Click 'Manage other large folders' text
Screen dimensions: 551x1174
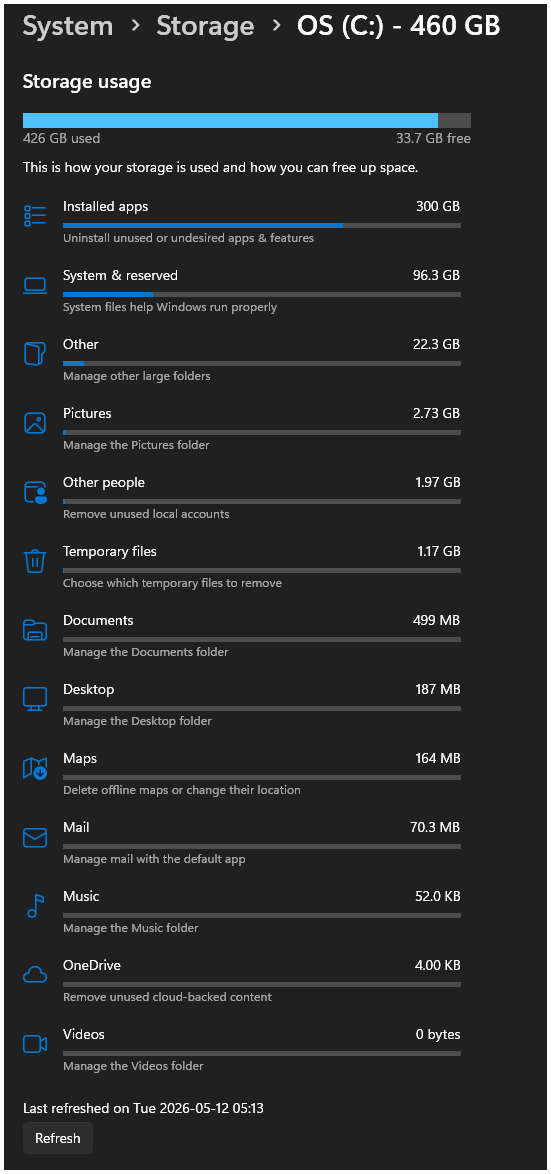pyautogui.click(x=136, y=376)
